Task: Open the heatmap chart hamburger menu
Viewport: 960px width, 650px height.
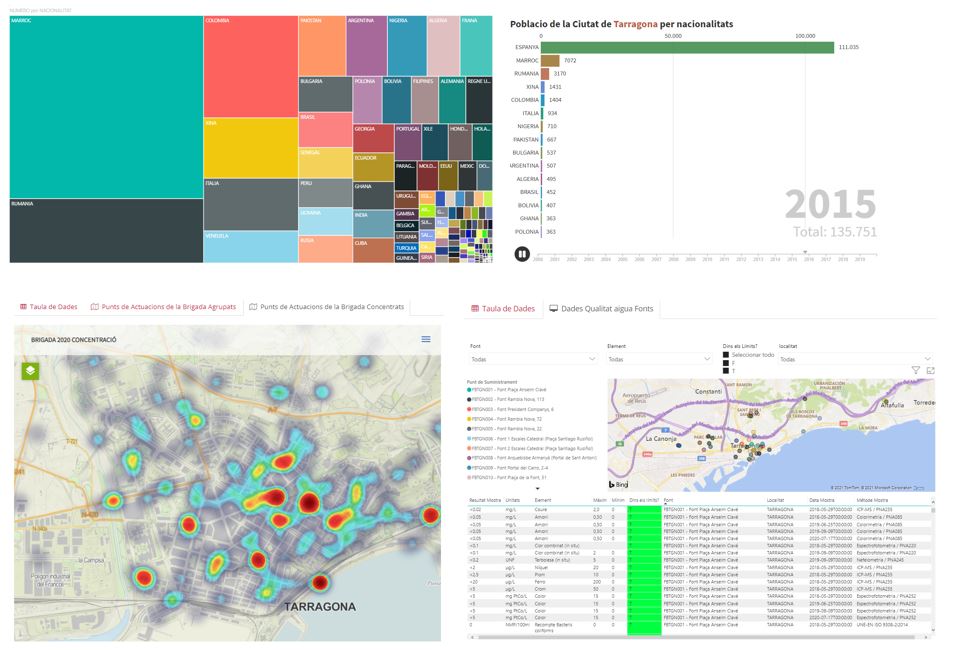Action: 426,340
